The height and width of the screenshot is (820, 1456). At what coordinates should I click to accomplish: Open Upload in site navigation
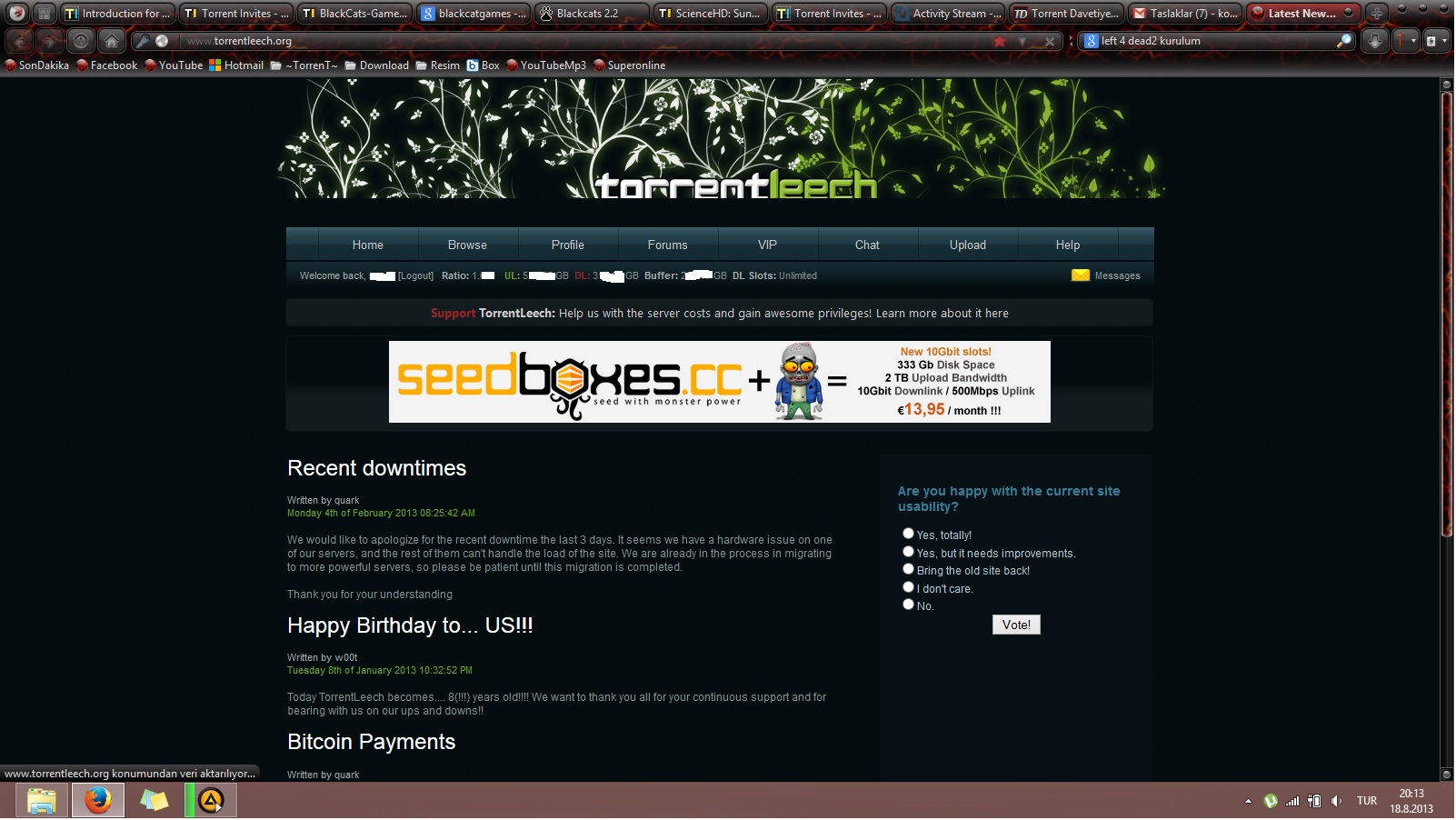point(968,245)
